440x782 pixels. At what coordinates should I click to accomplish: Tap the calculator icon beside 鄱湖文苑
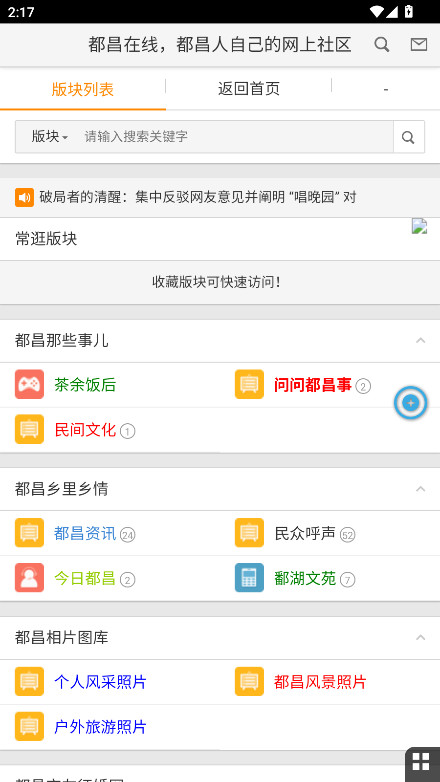(249, 578)
